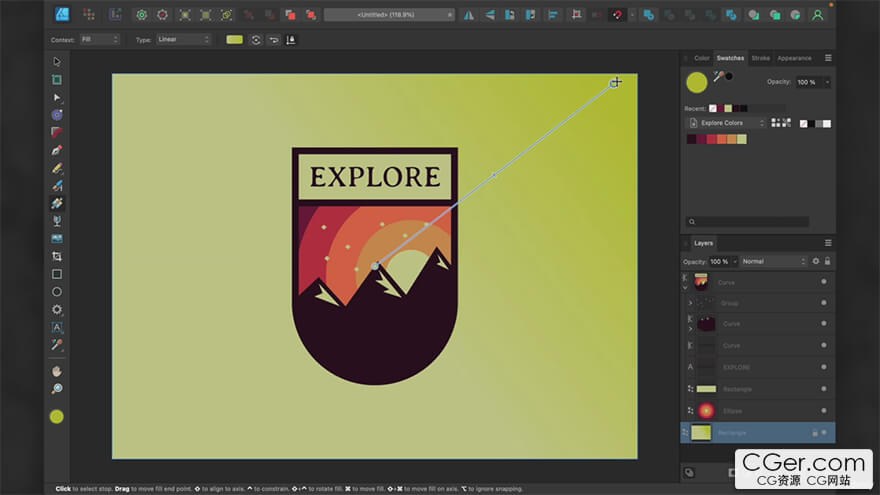
Task: Select the Move tool arrow in the toolbox
Action: tap(57, 62)
